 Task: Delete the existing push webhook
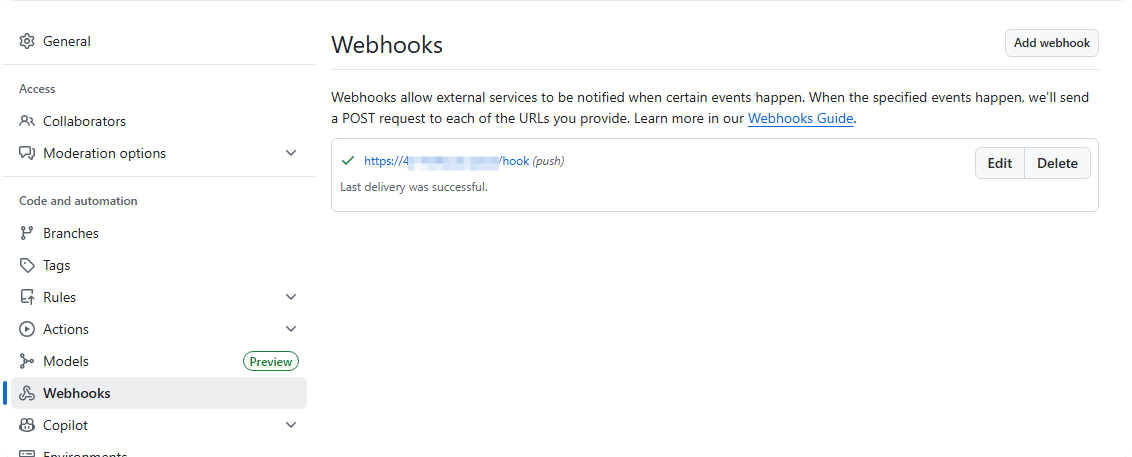[x=1057, y=163]
